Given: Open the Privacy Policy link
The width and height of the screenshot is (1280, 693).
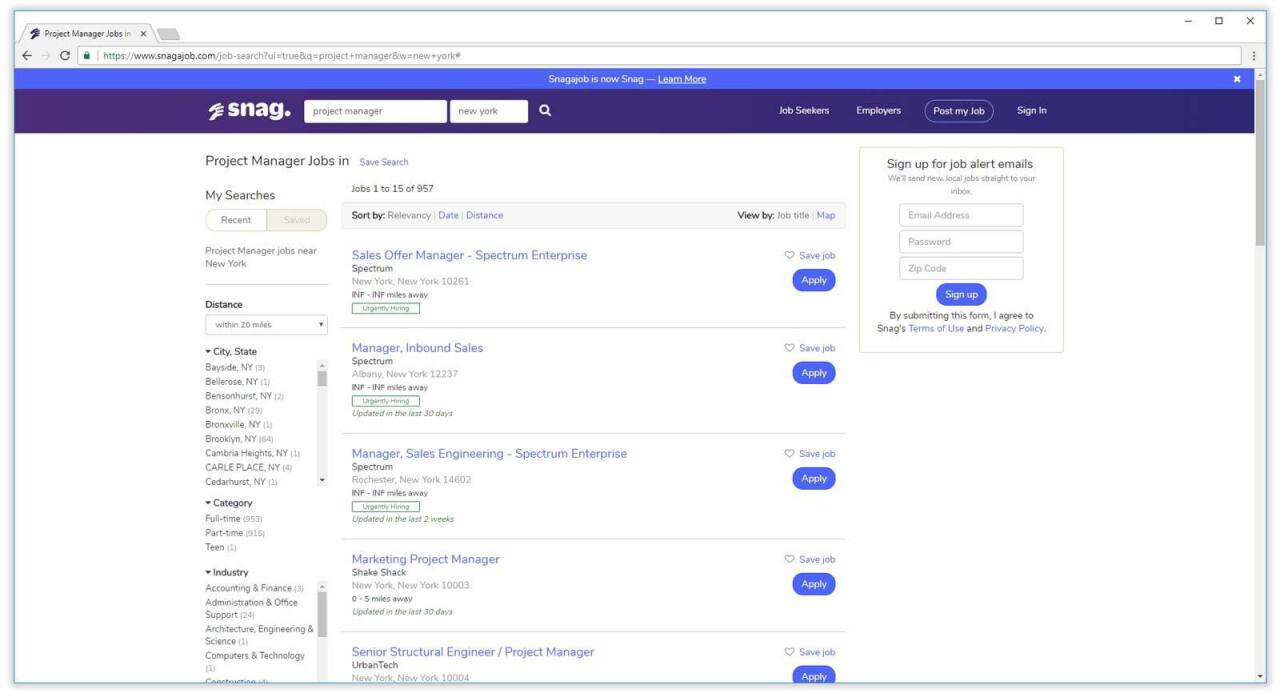Looking at the screenshot, I should (1014, 328).
